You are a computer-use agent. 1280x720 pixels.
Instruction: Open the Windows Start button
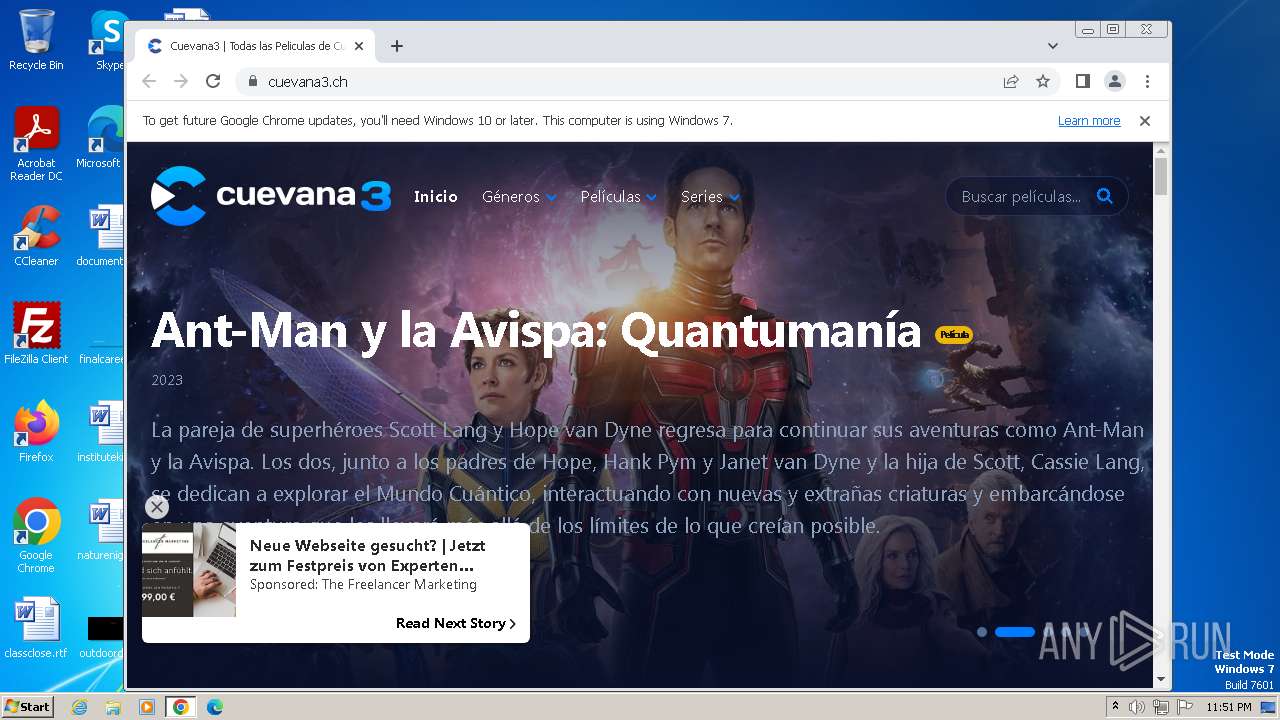(x=28, y=706)
